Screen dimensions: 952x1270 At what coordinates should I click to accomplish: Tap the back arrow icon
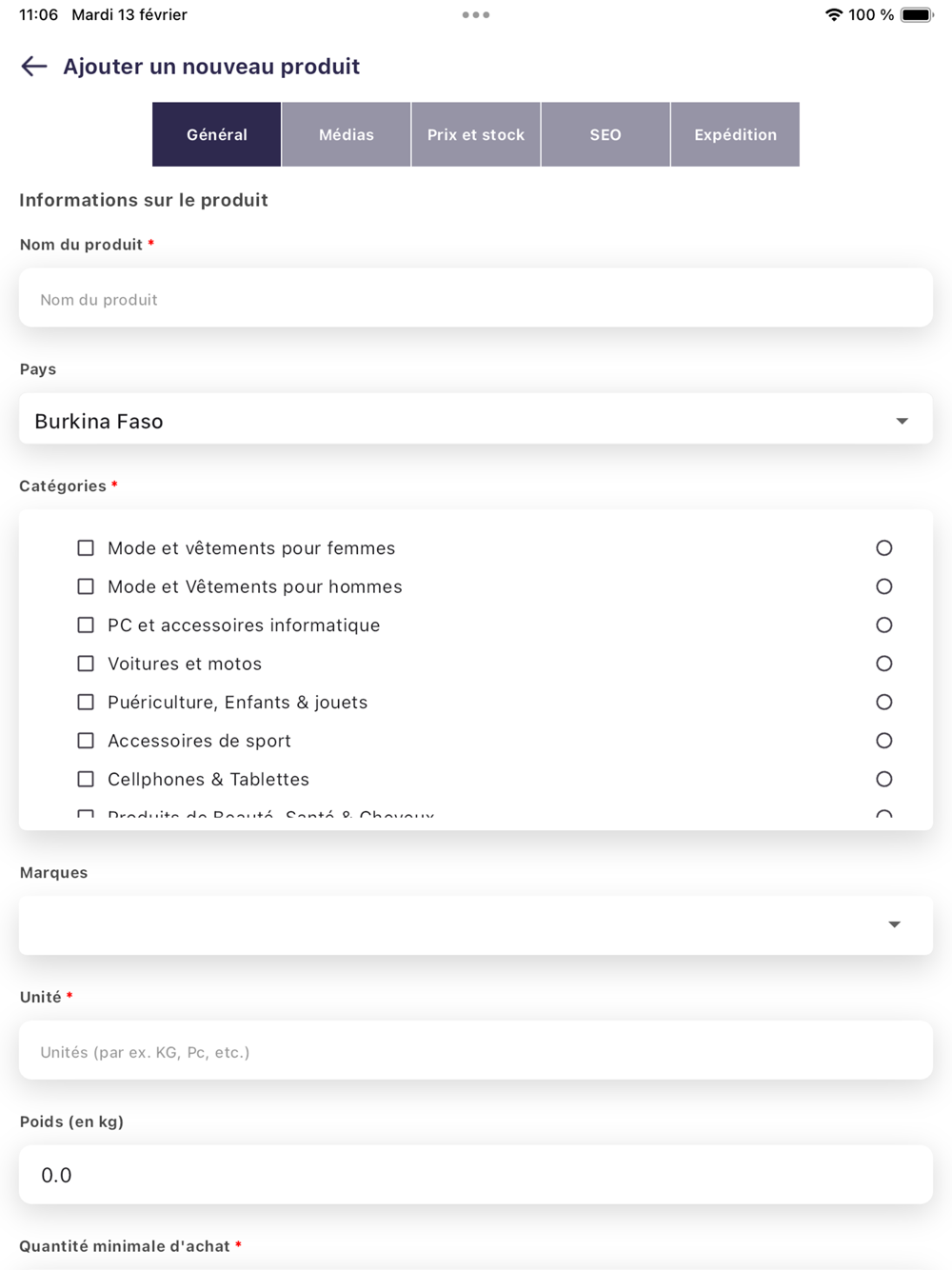[x=34, y=66]
